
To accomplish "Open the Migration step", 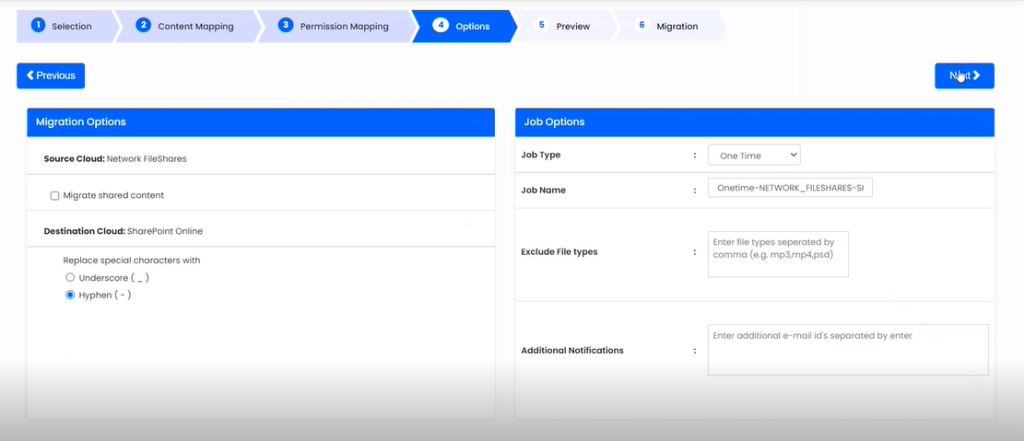I will click(669, 27).
